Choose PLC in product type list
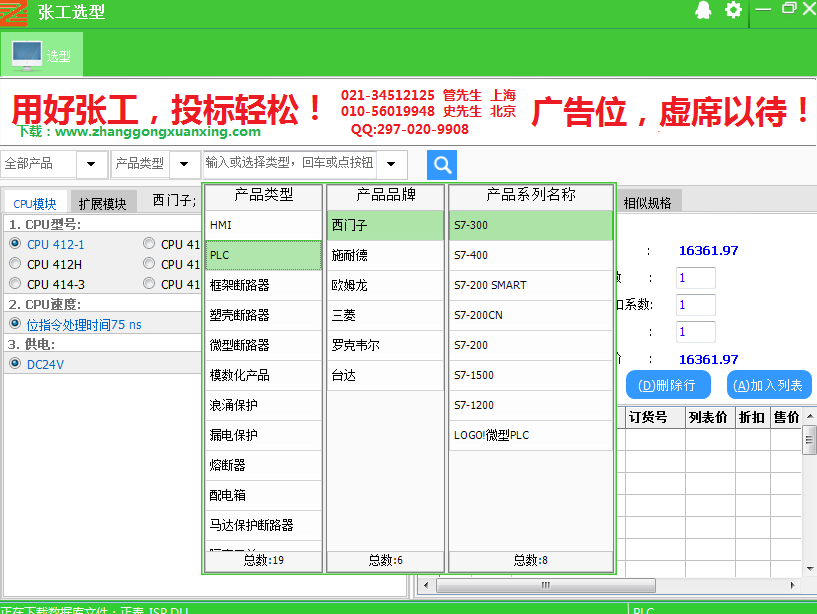This screenshot has height=614, width=817. tap(264, 255)
